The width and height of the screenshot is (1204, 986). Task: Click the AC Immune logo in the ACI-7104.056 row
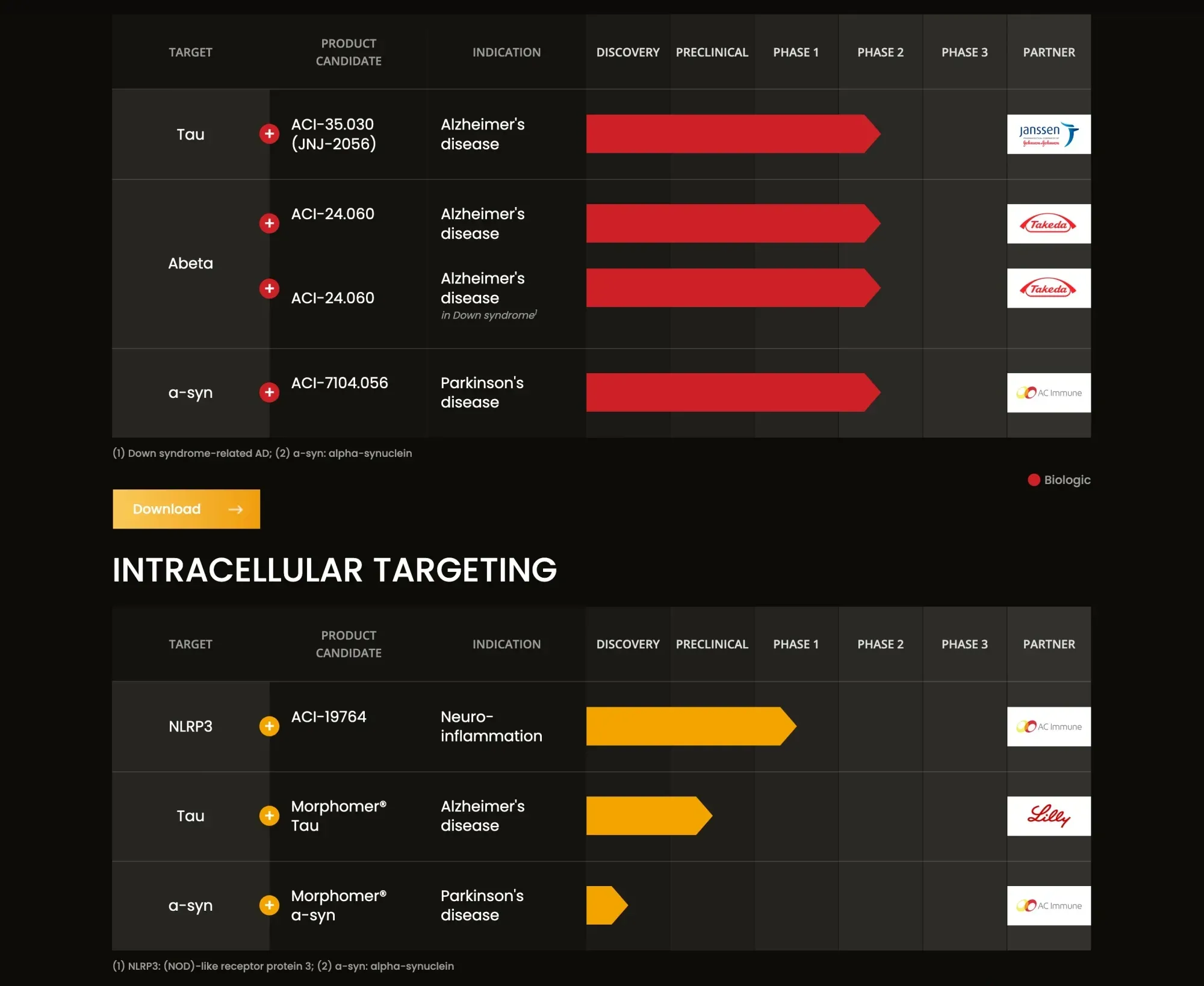[1048, 393]
